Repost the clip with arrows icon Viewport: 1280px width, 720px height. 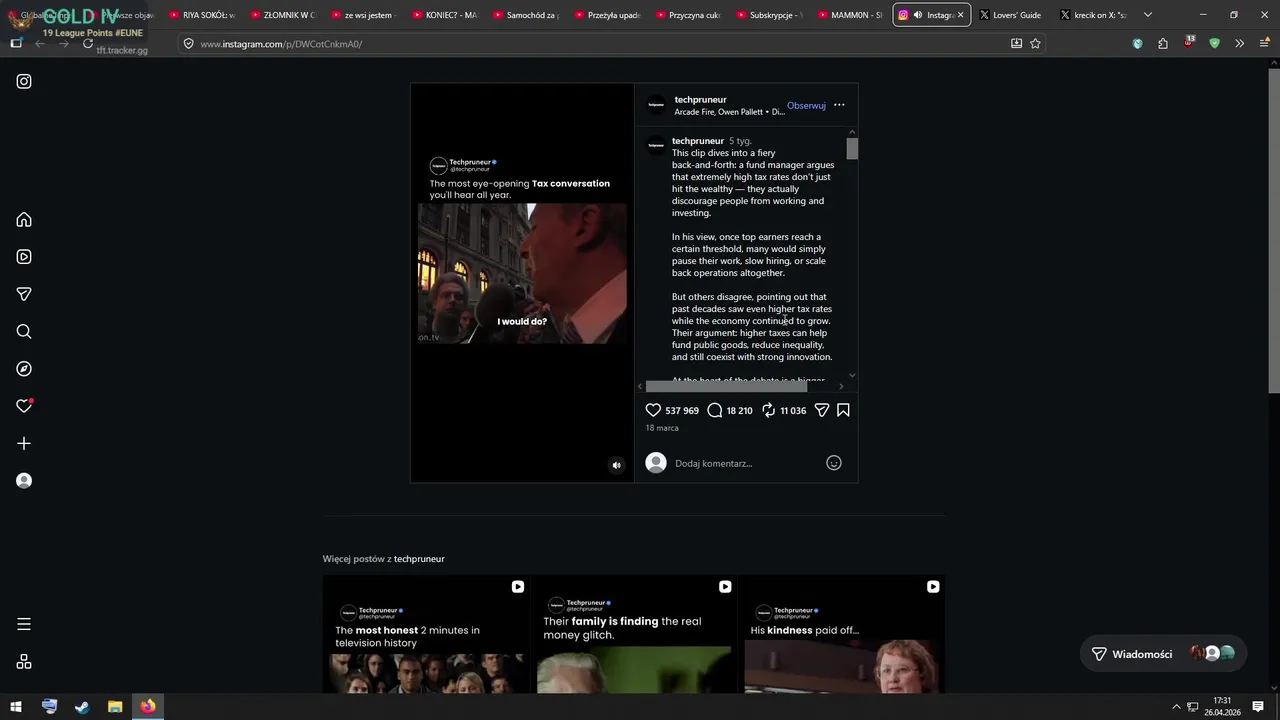769,410
